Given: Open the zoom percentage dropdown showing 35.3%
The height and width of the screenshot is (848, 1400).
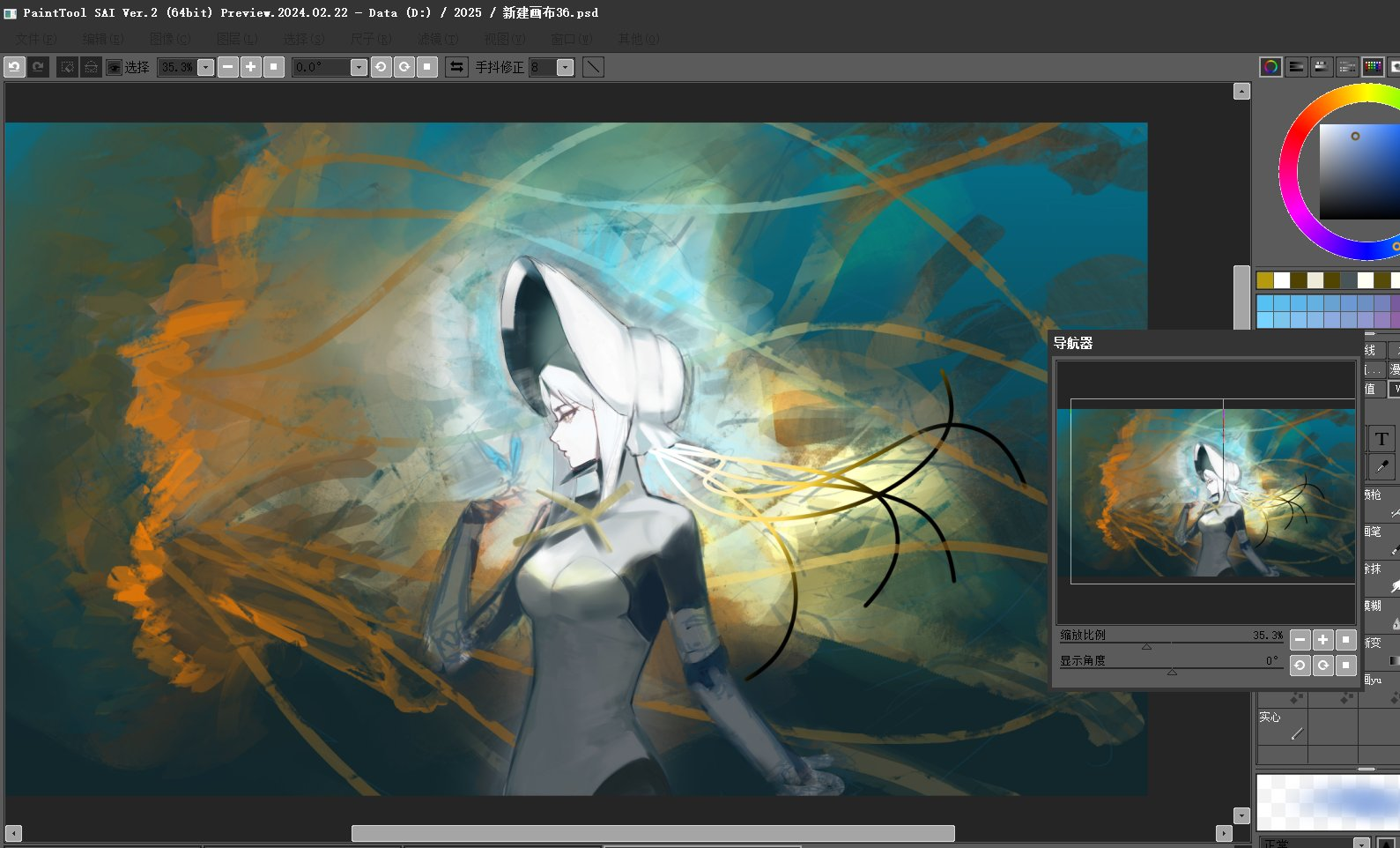Looking at the screenshot, I should (206, 67).
